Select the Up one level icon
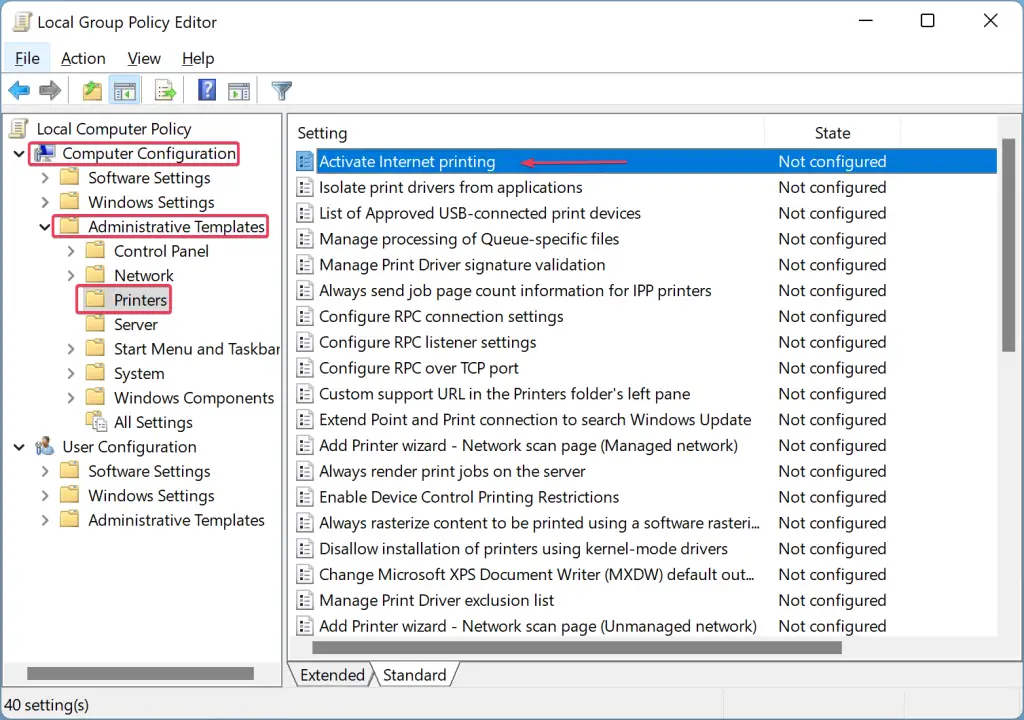 [91, 90]
